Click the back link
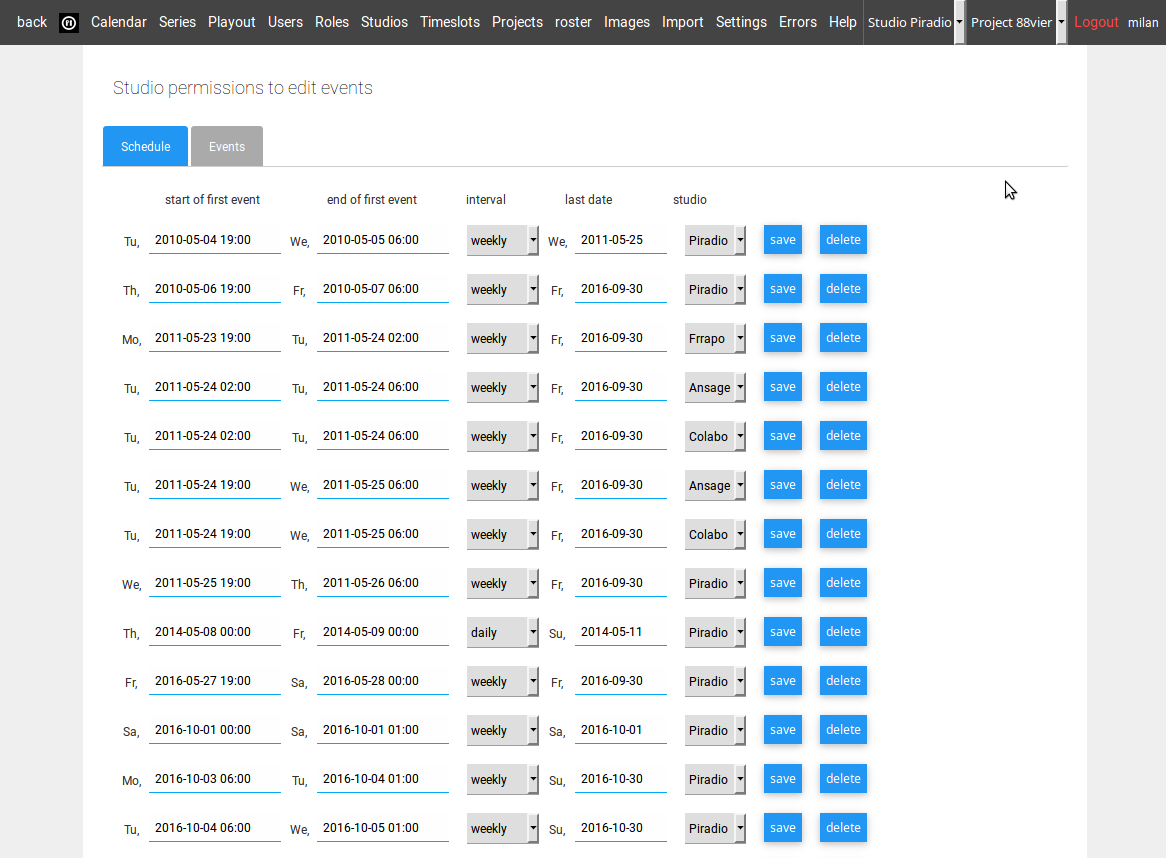This screenshot has height=858, width=1166. (32, 22)
